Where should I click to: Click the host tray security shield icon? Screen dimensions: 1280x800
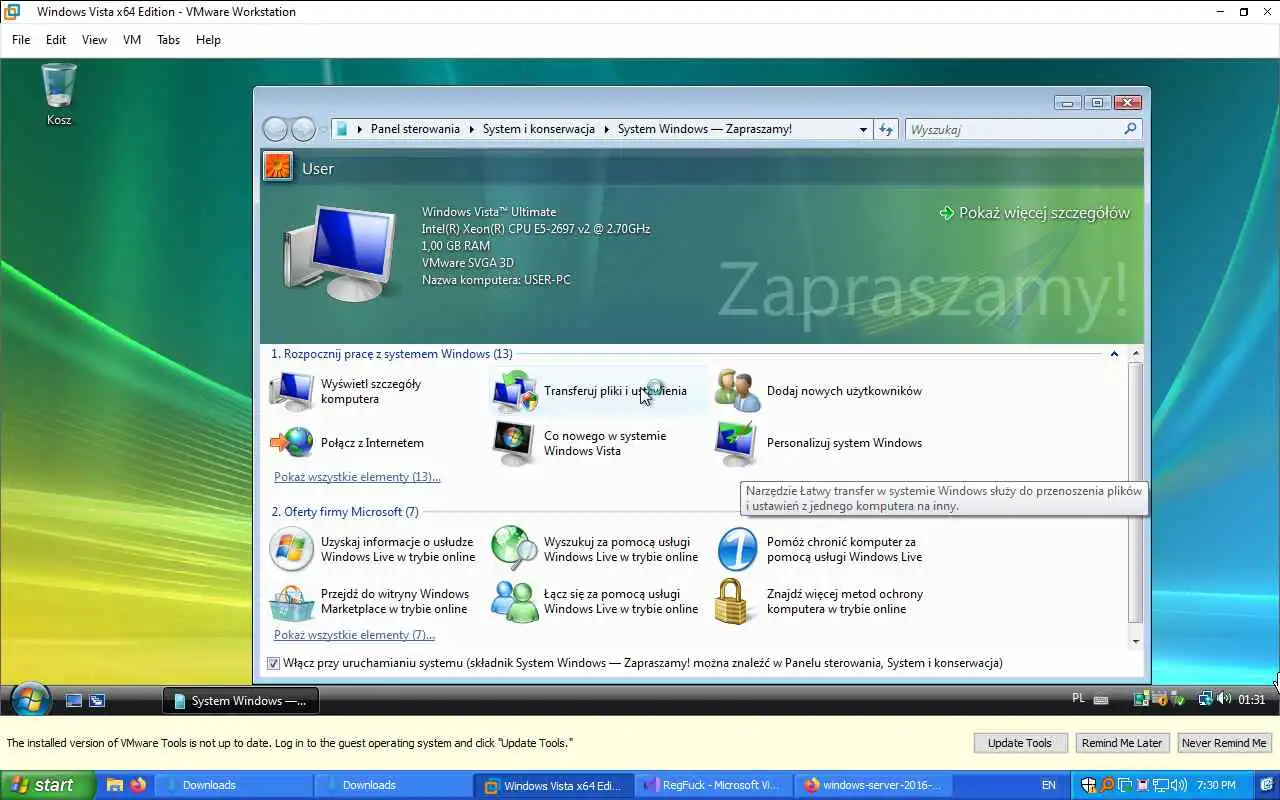pyautogui.click(x=1090, y=785)
